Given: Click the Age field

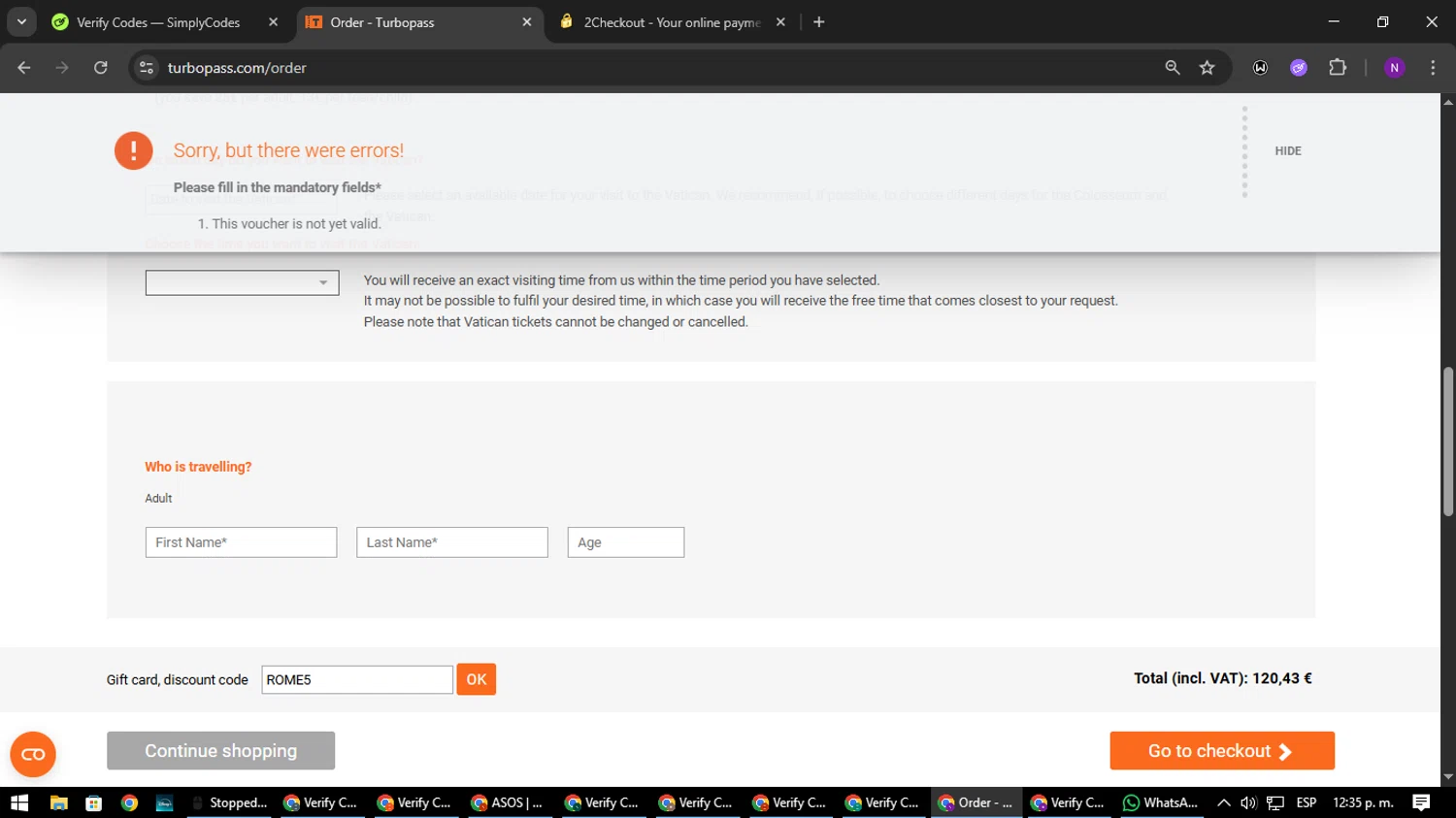Looking at the screenshot, I should (626, 542).
